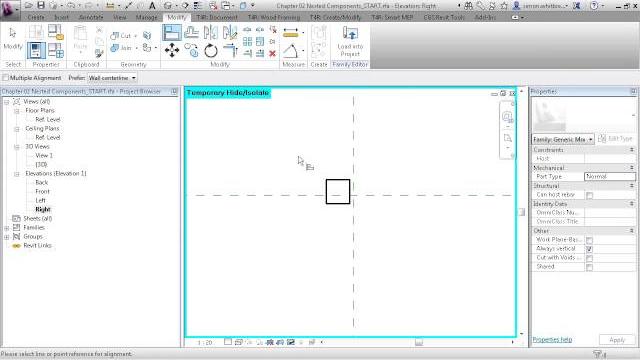The image size is (640, 360).
Task: Switch to Manage ribbon tab
Action: pyautogui.click(x=146, y=18)
